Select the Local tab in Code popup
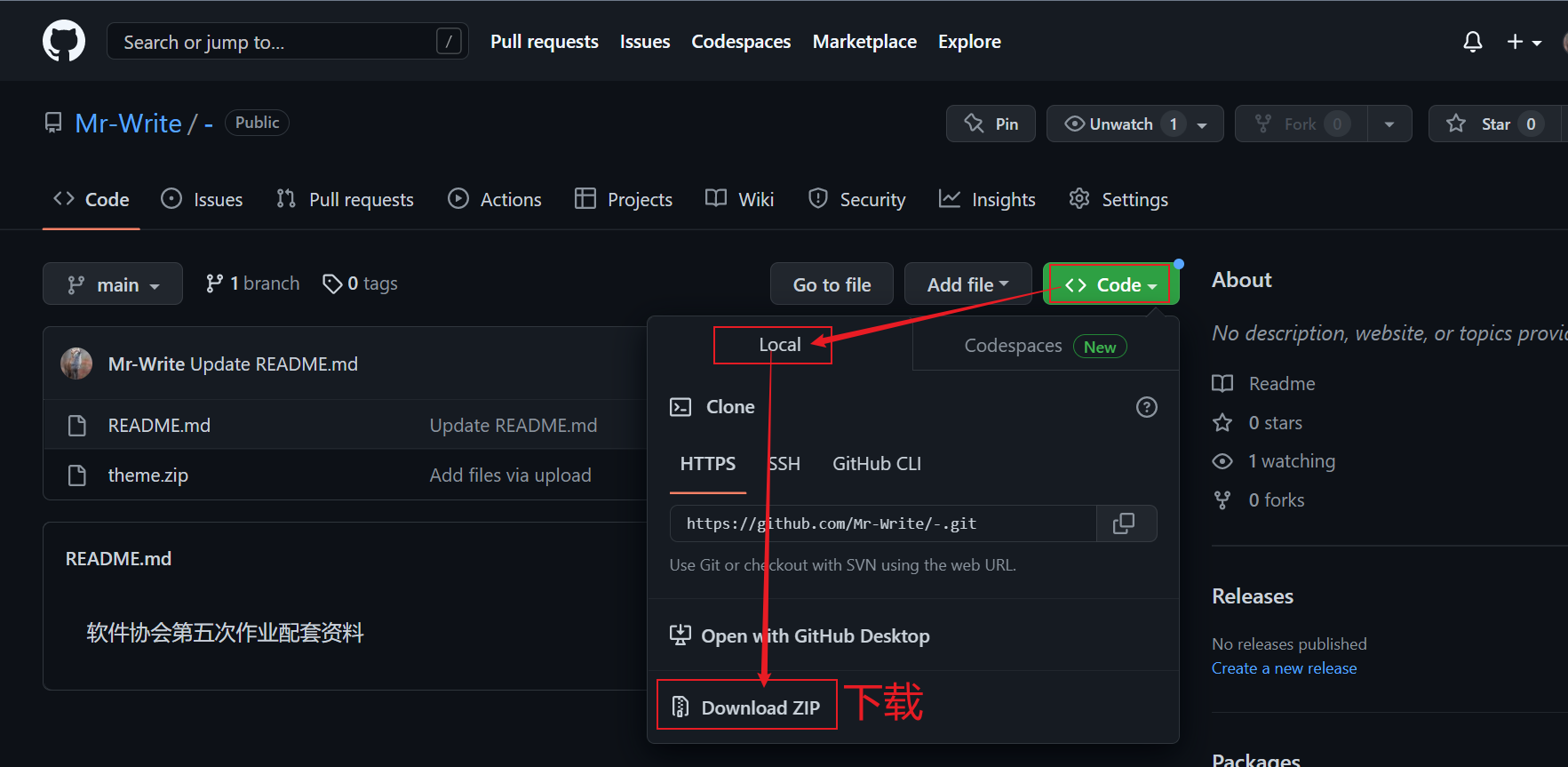The width and height of the screenshot is (1568, 767). coord(780,345)
